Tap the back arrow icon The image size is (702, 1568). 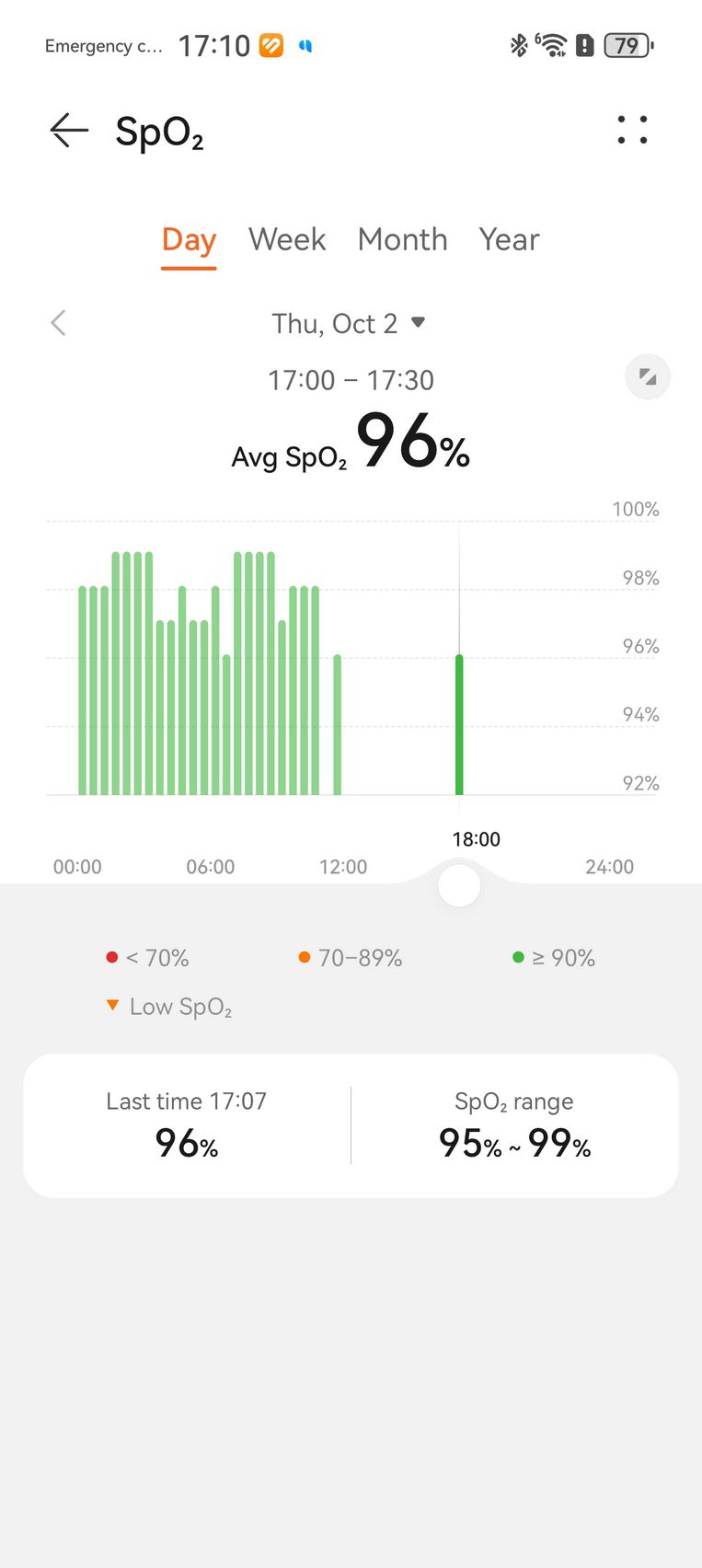point(69,131)
